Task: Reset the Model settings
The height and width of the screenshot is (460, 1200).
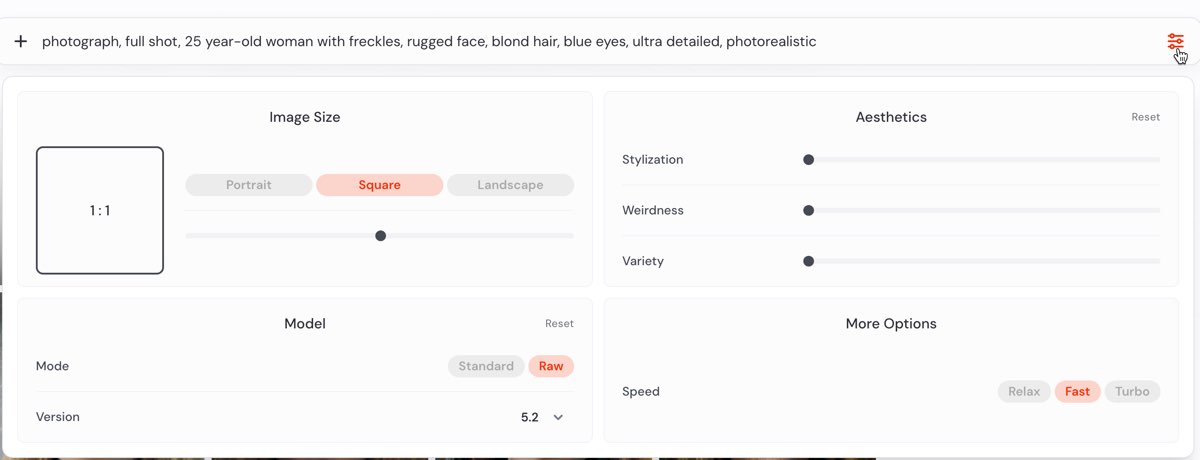Action: (559, 323)
